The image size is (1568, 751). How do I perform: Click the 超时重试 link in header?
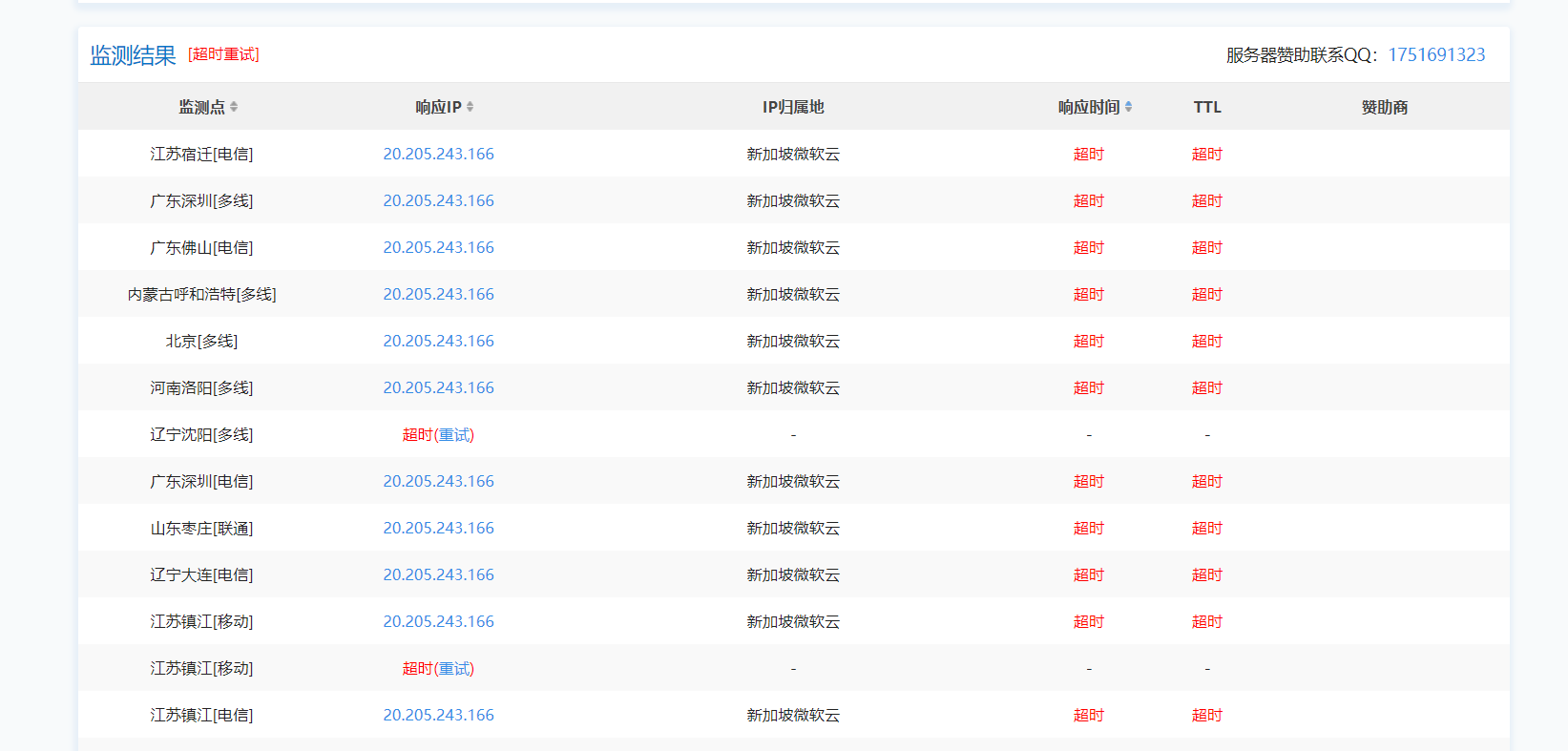pyautogui.click(x=223, y=54)
